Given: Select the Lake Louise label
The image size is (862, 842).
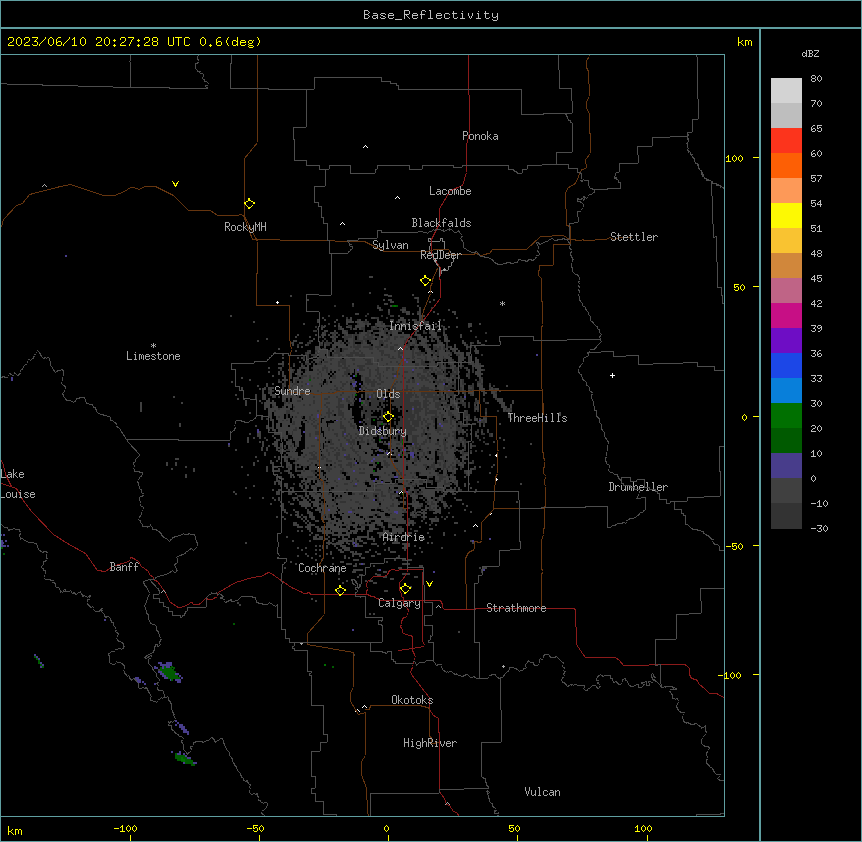Looking at the screenshot, I should pos(18,484).
